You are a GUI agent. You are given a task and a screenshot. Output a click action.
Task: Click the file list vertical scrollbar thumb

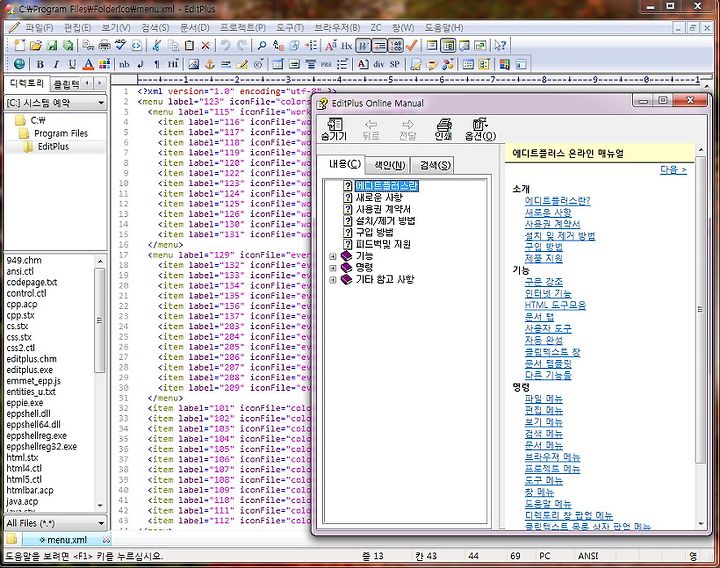coord(100,320)
